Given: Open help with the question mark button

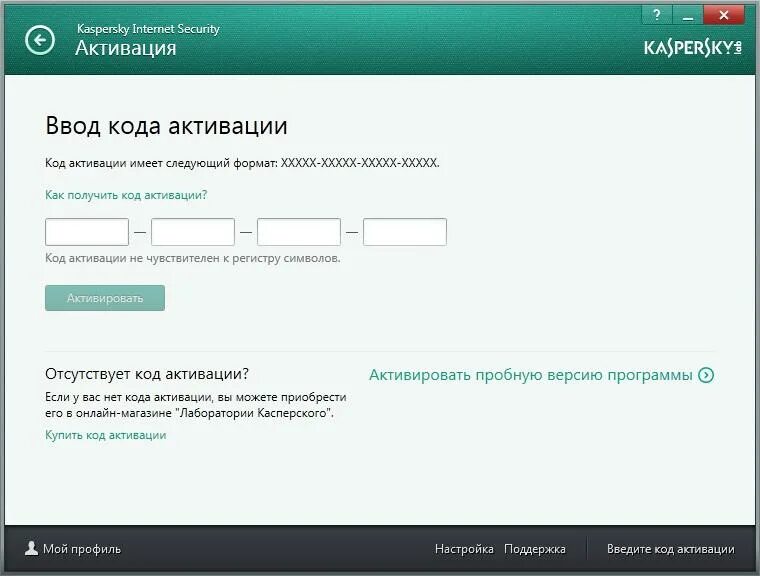Looking at the screenshot, I should tap(657, 15).
